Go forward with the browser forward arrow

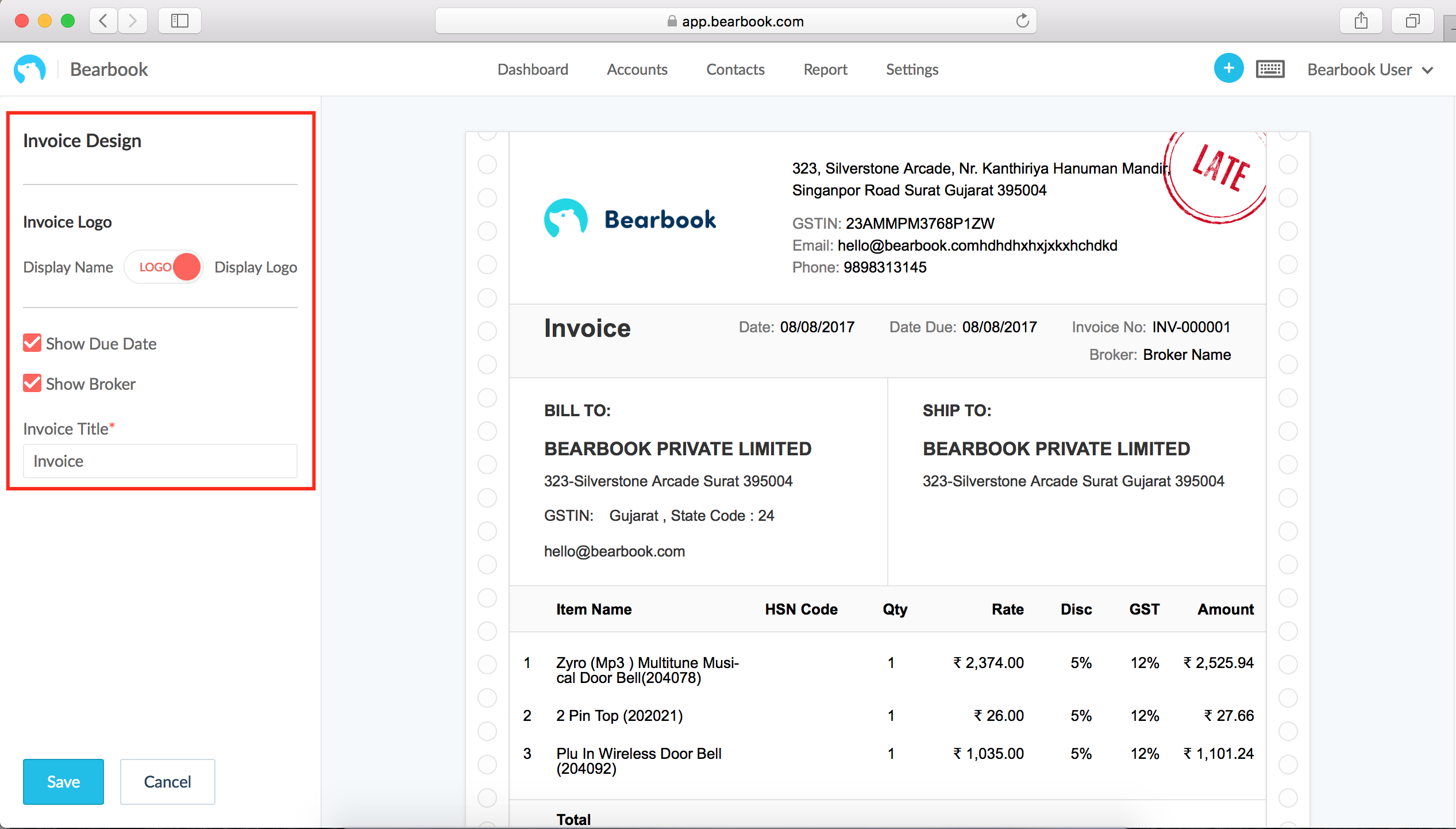coord(133,21)
